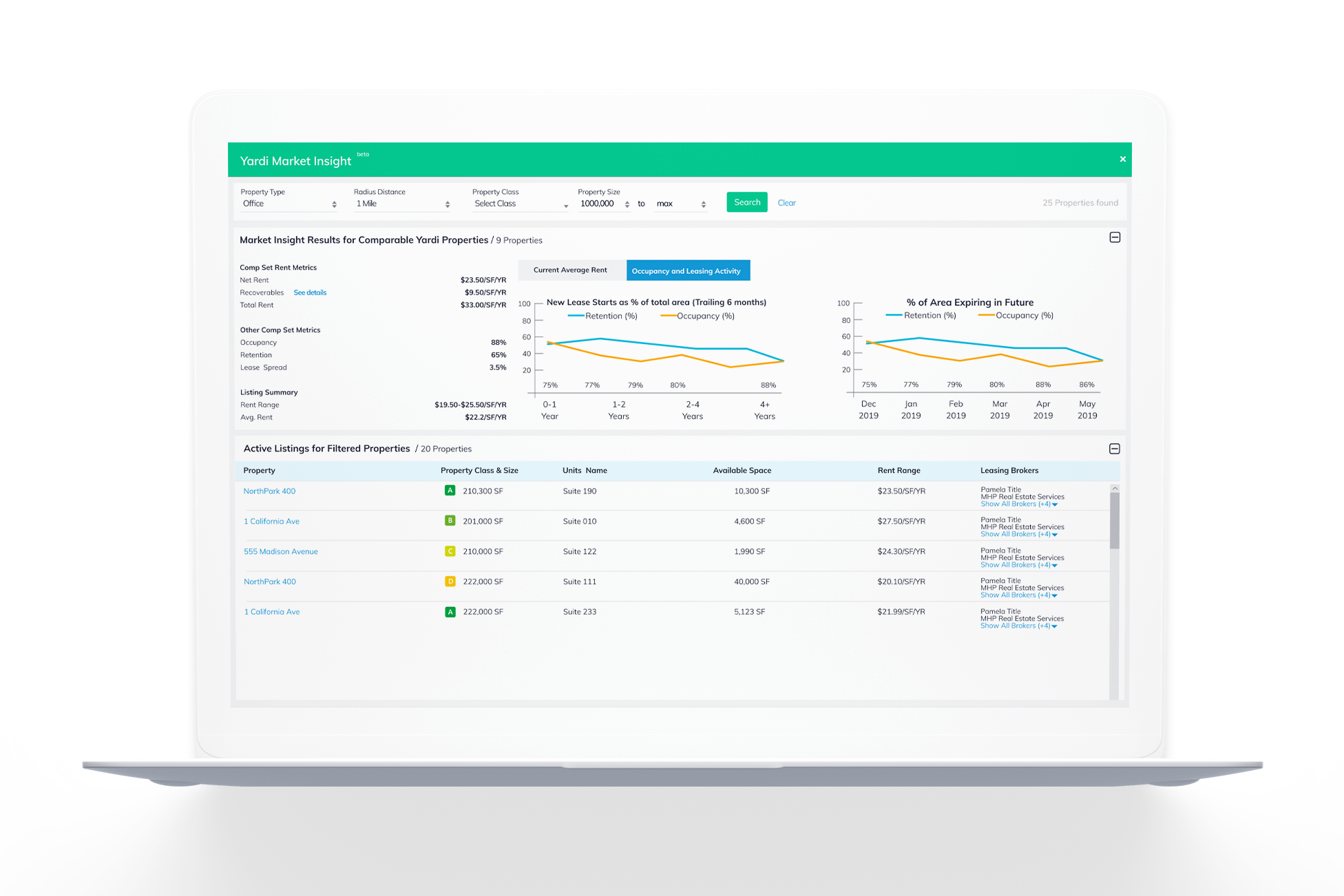Click the class C badge for 555 Madison Avenue

(x=450, y=551)
